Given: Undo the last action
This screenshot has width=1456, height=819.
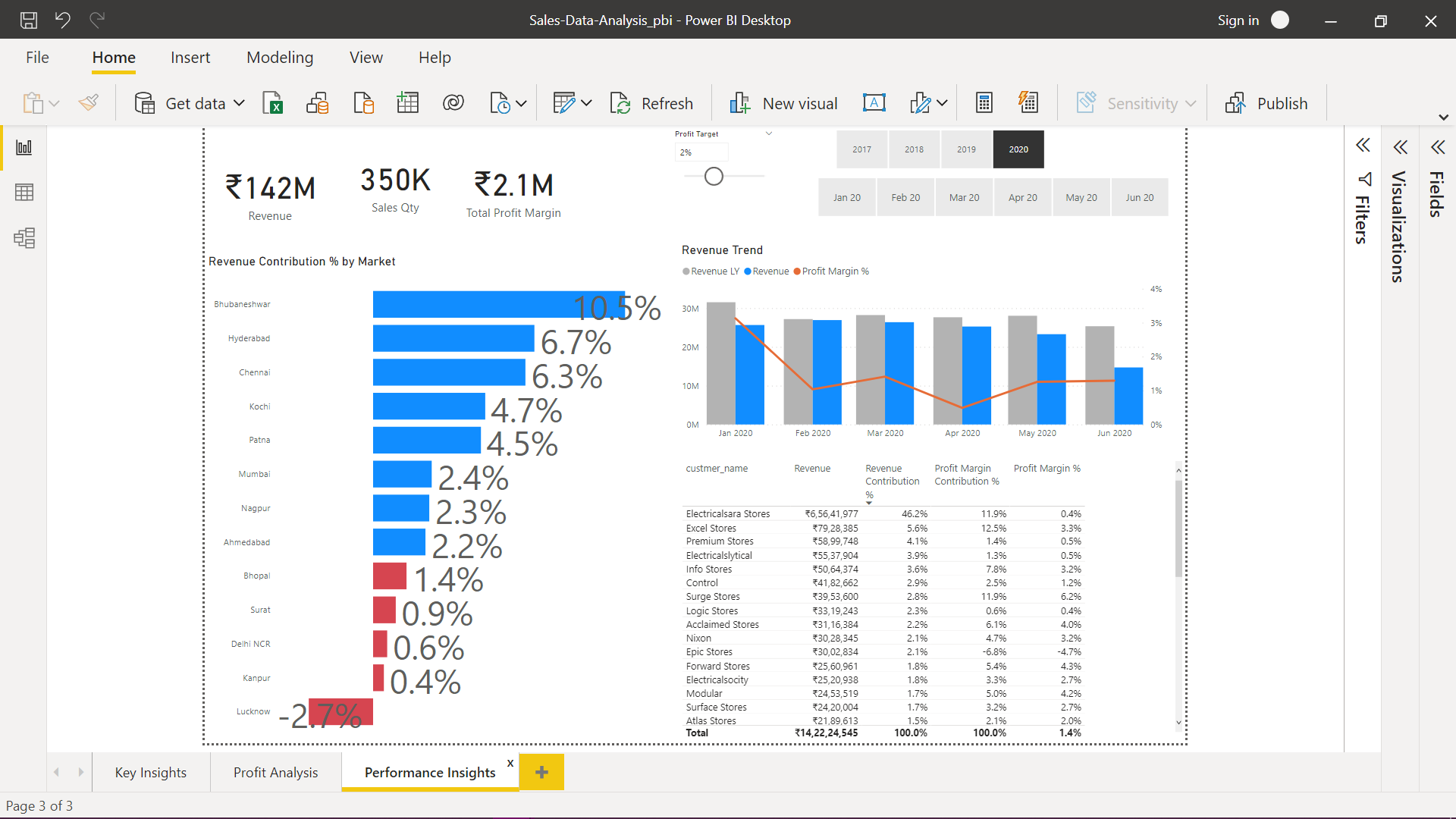Looking at the screenshot, I should point(63,20).
